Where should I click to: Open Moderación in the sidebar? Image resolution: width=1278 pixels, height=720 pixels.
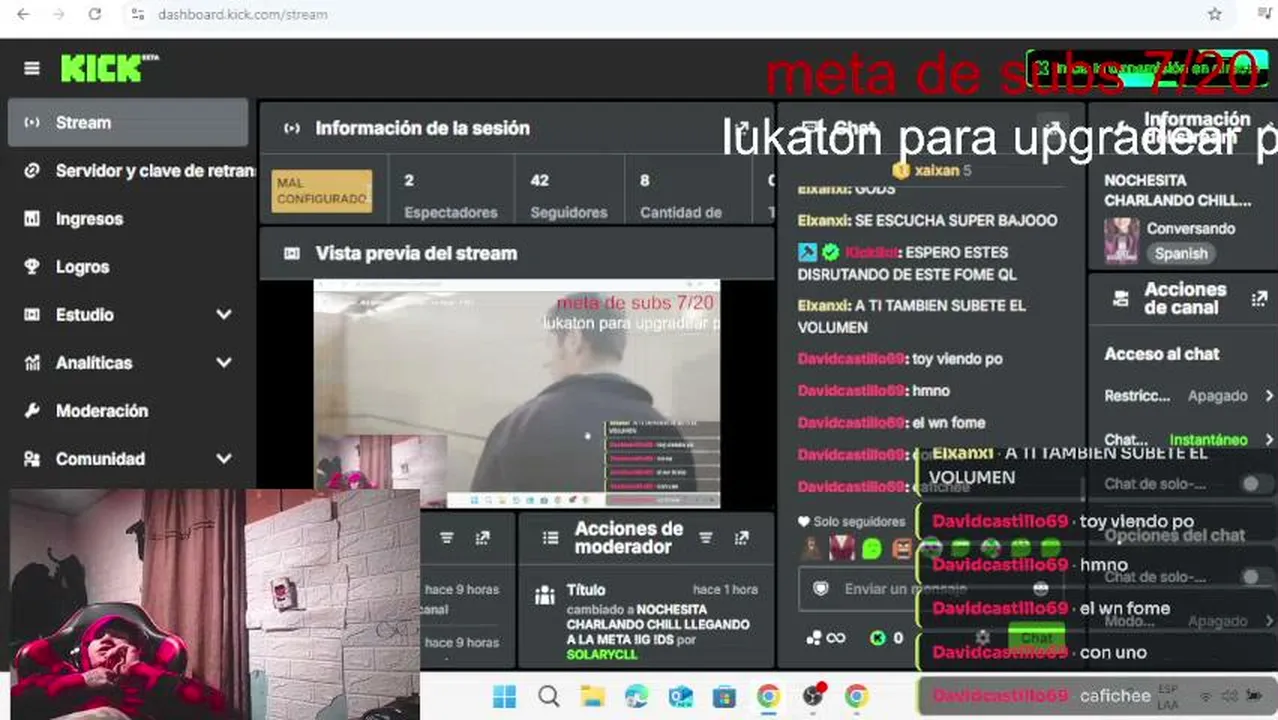point(101,411)
